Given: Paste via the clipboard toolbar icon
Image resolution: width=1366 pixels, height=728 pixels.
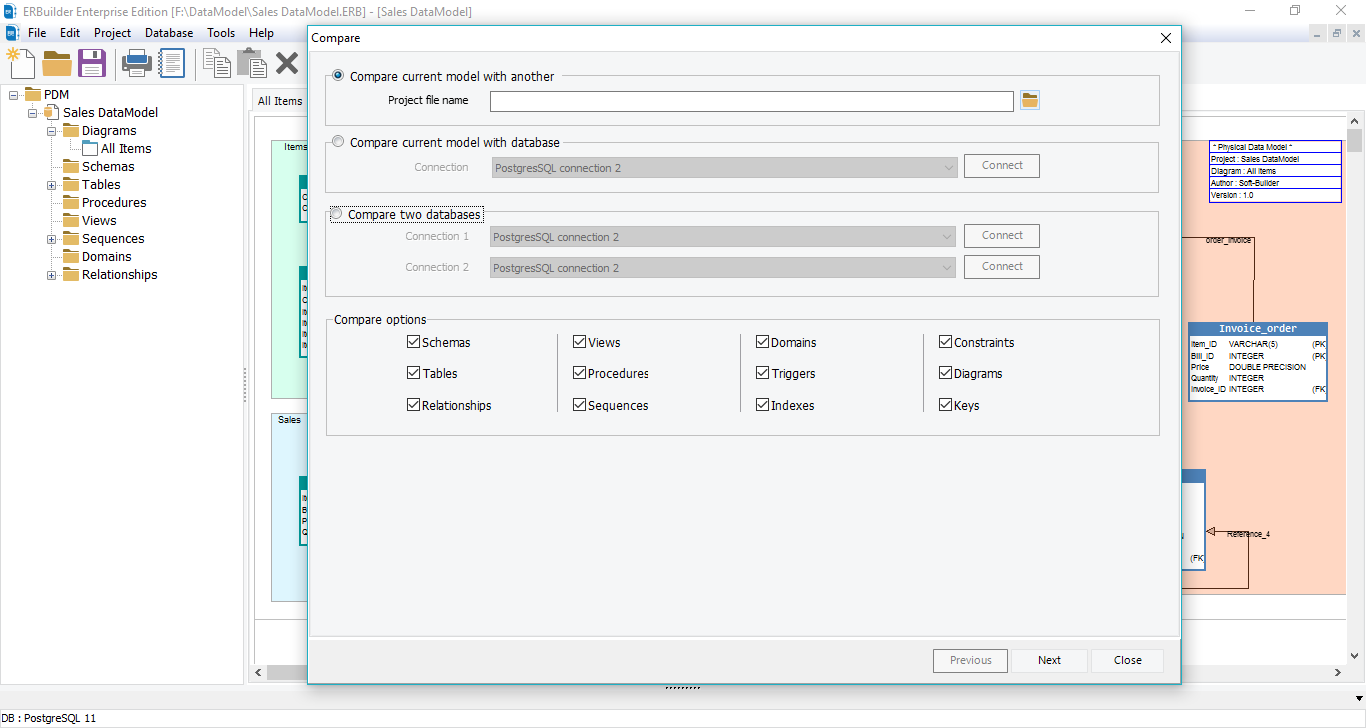Looking at the screenshot, I should point(251,62).
